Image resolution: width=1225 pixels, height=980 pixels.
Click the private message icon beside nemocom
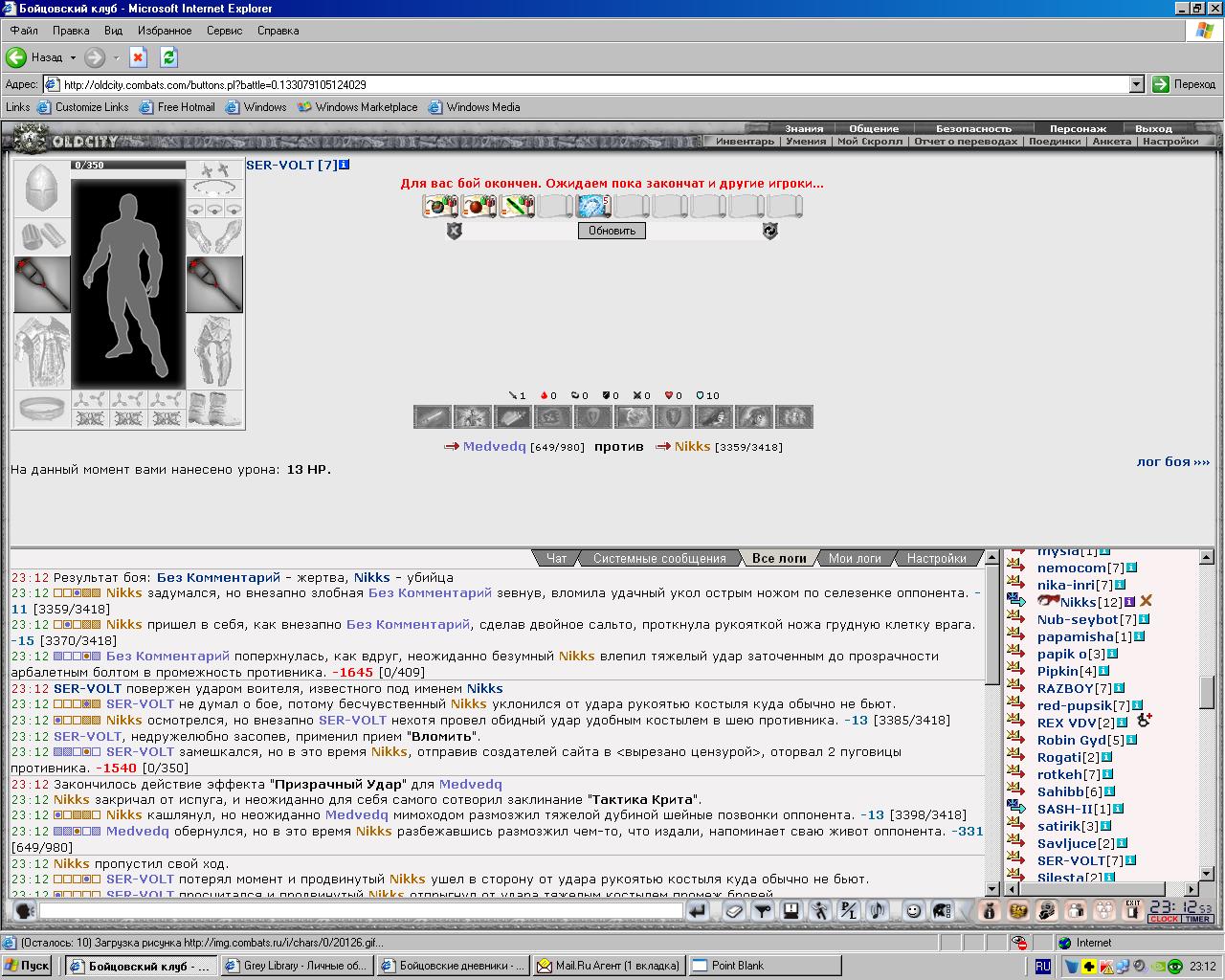tap(1016, 568)
